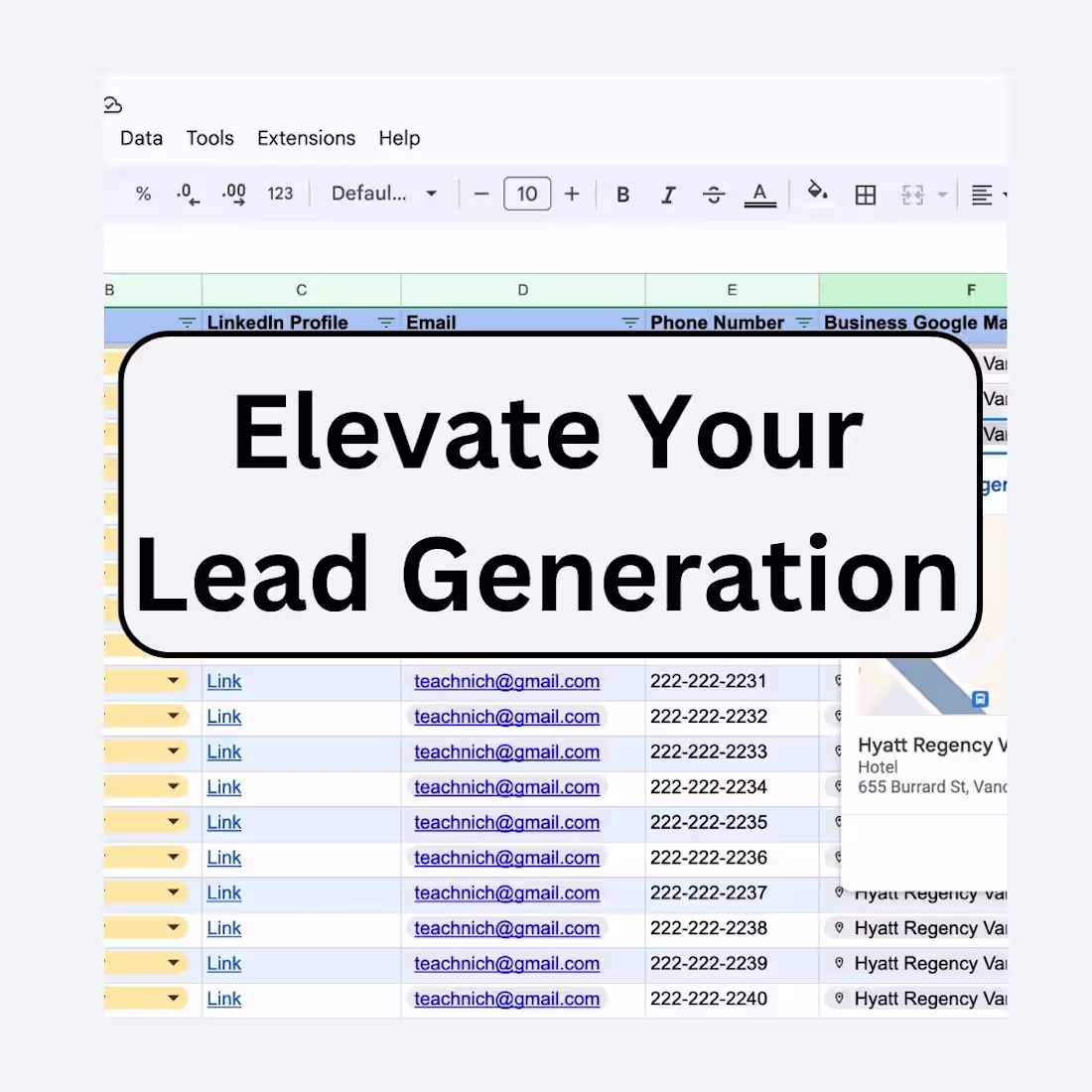Apply strikethrough formatting to text

click(x=714, y=194)
